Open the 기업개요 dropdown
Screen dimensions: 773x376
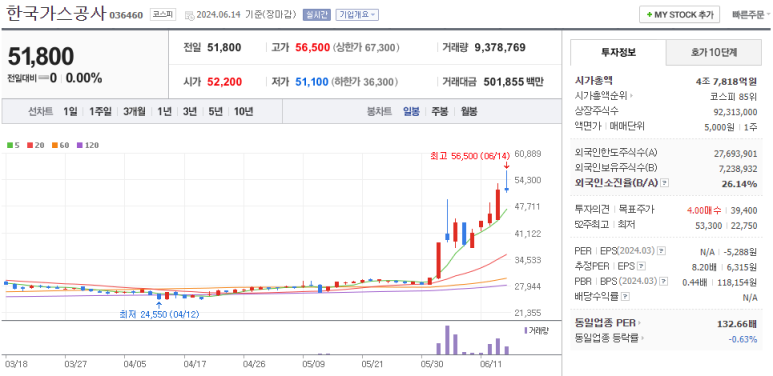coord(357,15)
